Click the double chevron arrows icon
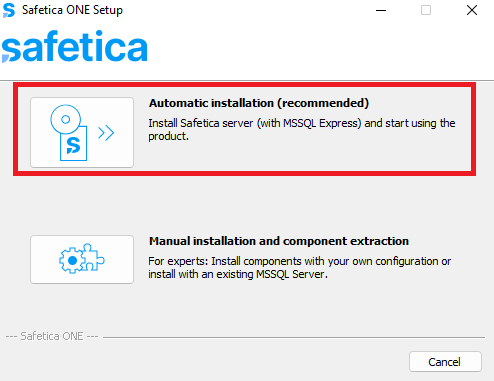The width and height of the screenshot is (494, 381). tap(106, 133)
